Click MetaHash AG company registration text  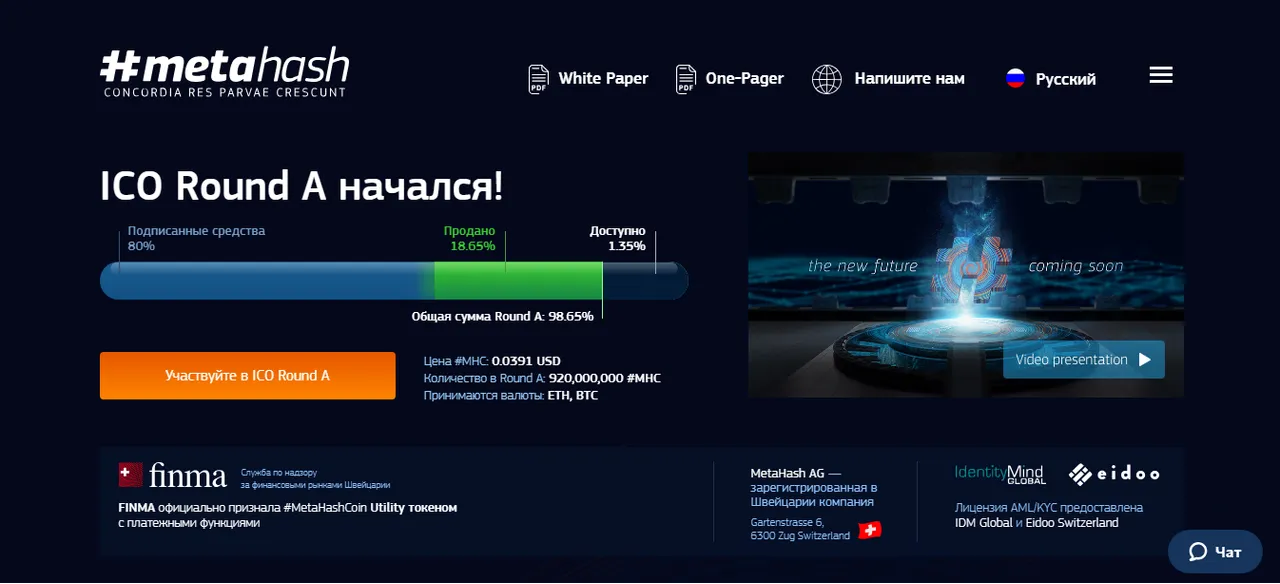coord(813,487)
